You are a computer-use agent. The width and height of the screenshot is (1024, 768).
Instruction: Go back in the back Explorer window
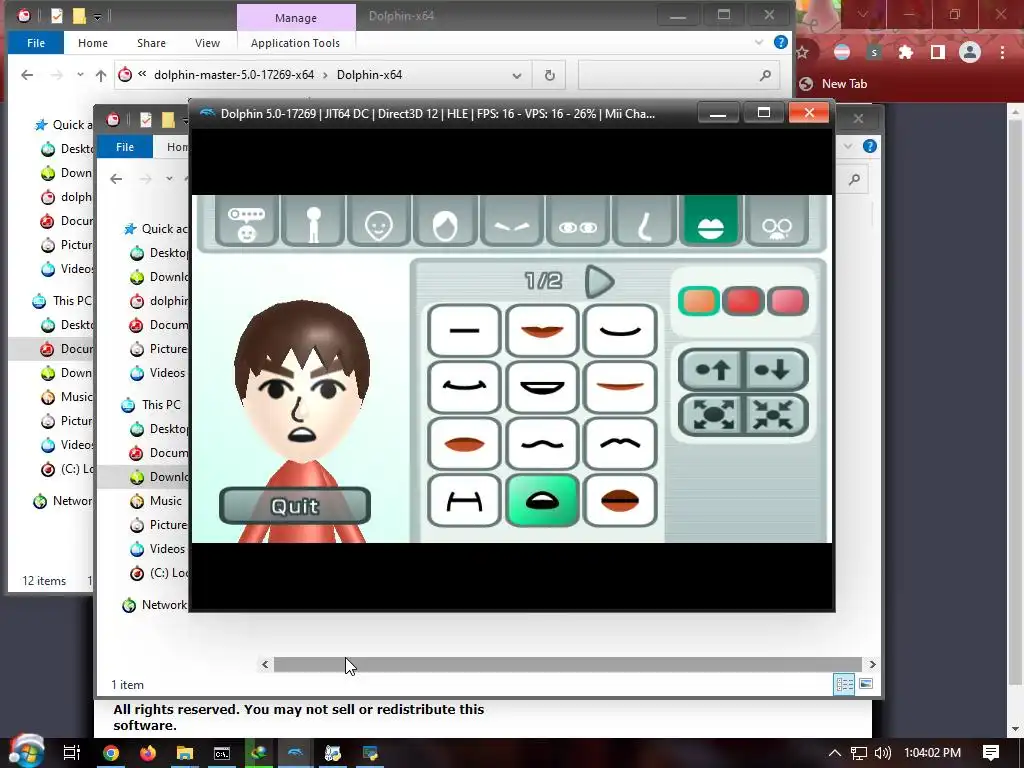27,75
